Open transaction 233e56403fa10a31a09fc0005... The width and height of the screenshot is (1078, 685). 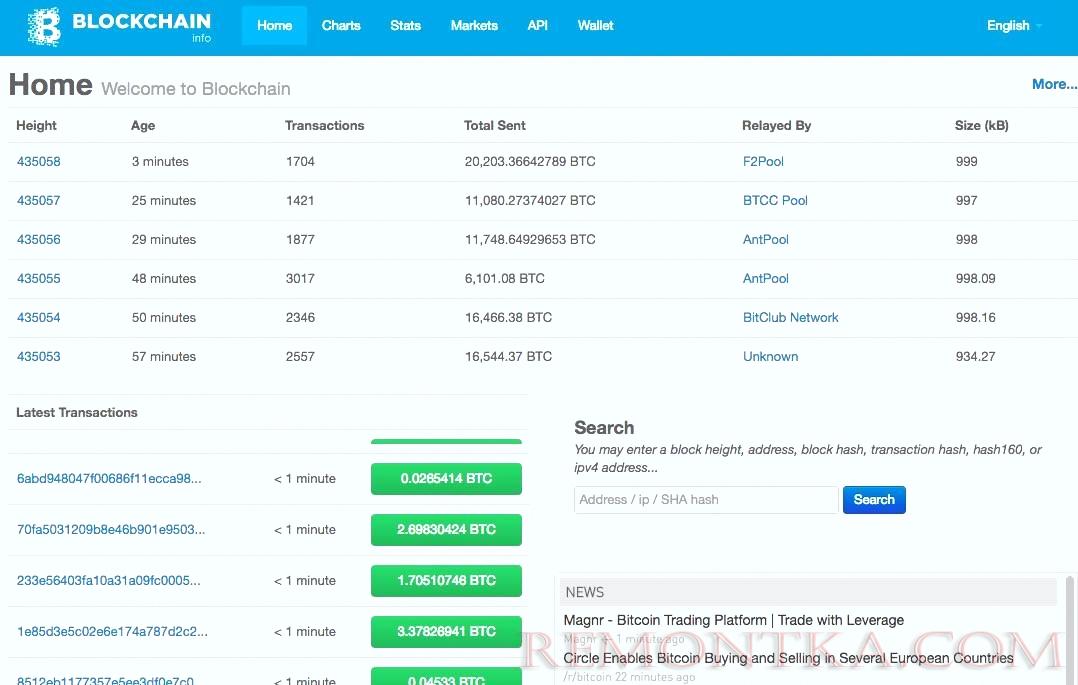pyautogui.click(x=109, y=580)
